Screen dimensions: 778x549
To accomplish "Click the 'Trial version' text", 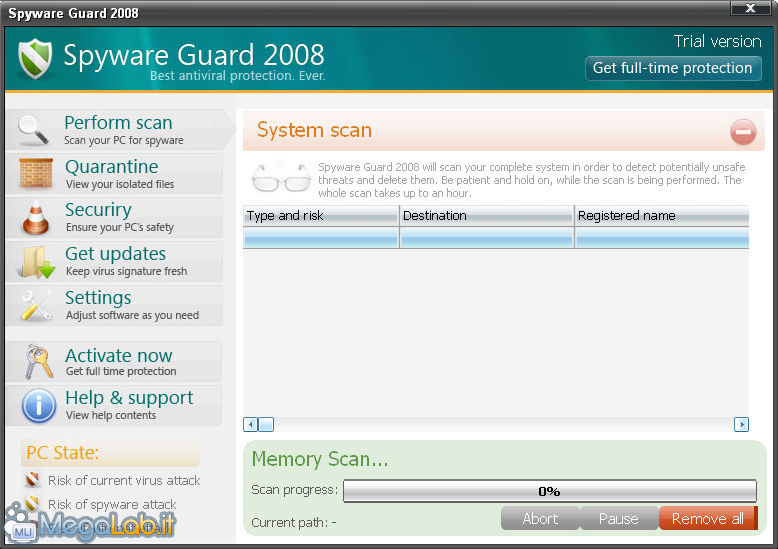I will point(717,41).
